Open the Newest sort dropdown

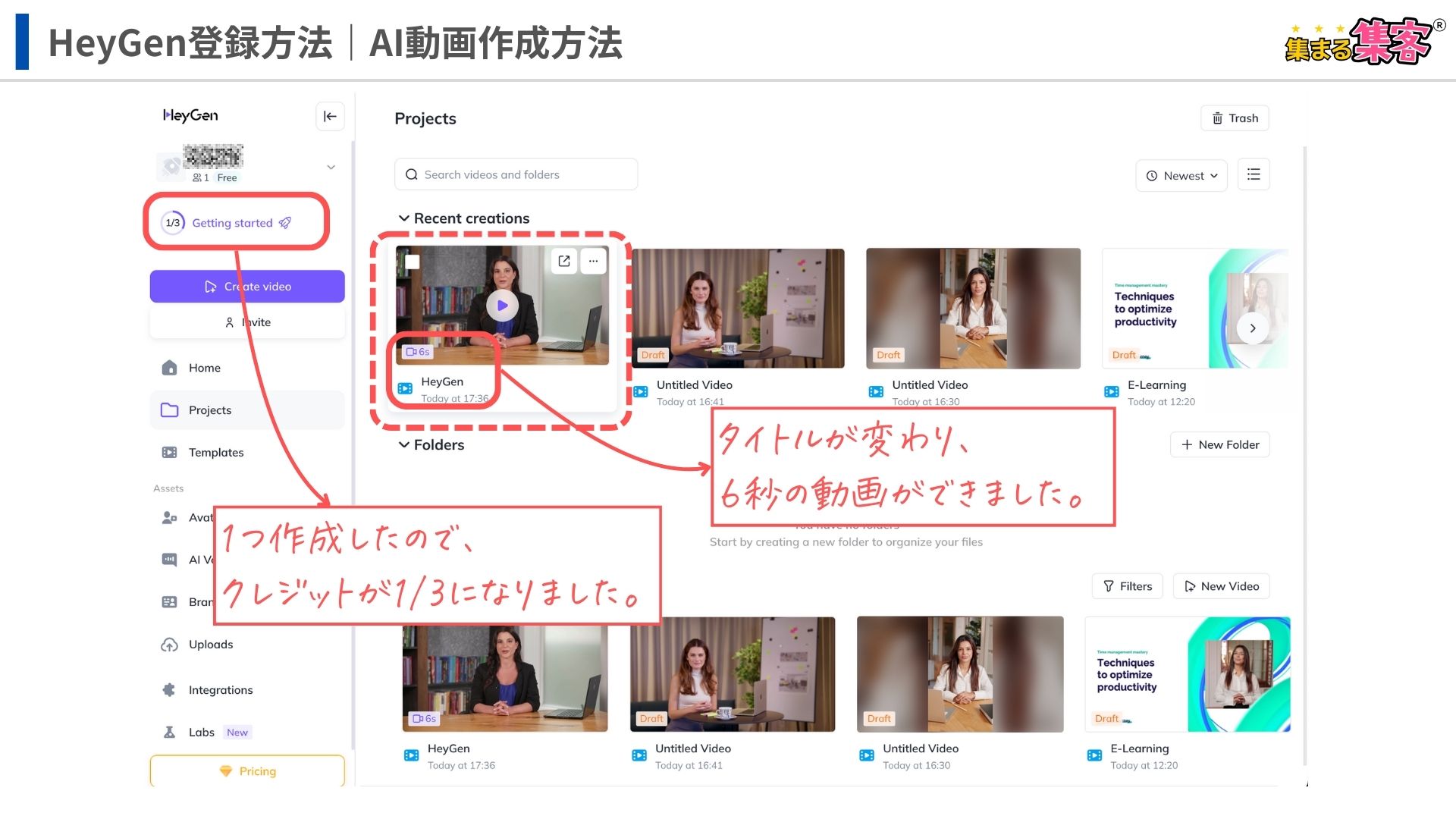pos(1181,175)
